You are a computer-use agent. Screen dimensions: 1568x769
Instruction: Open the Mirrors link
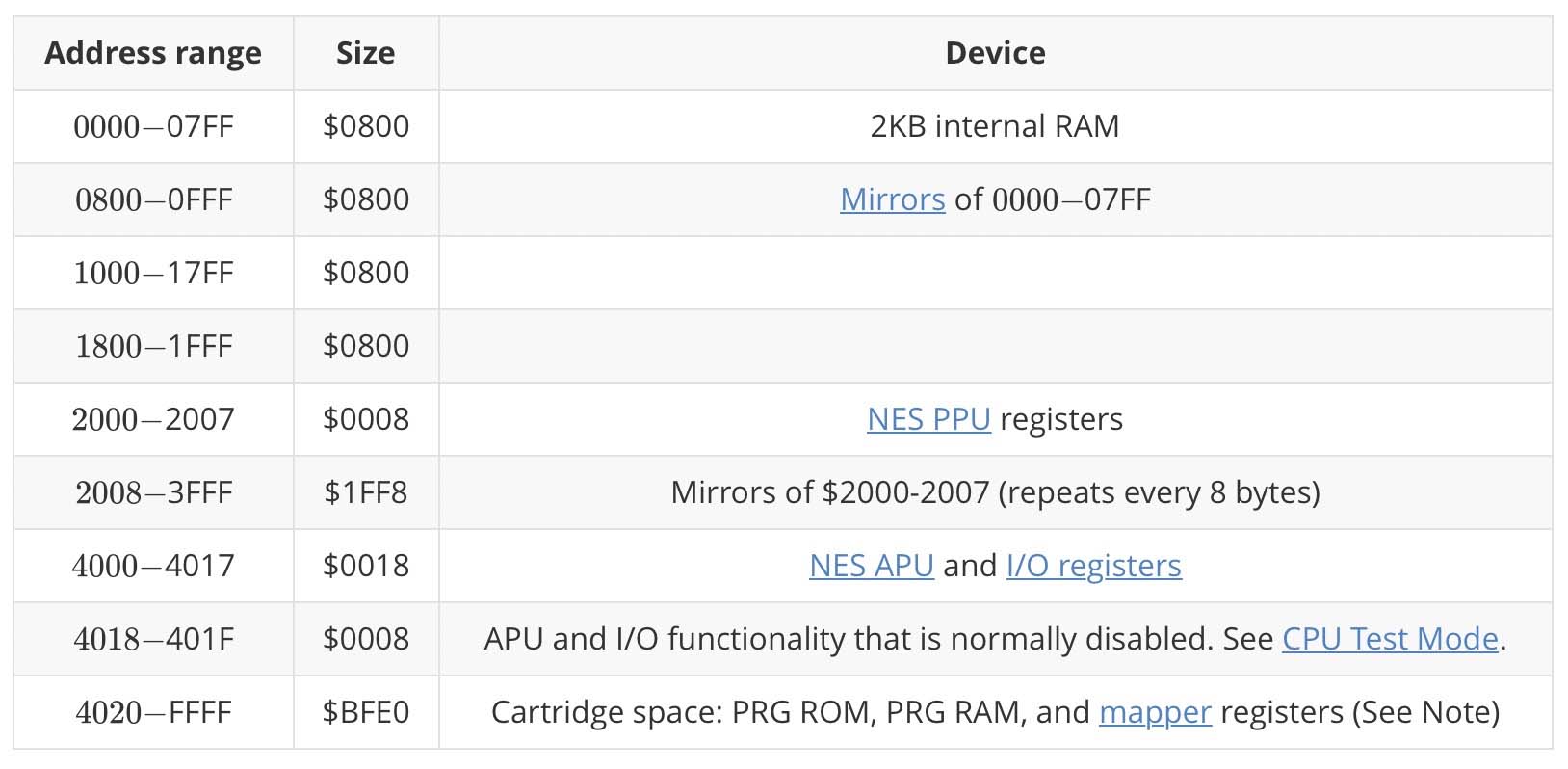(x=892, y=199)
